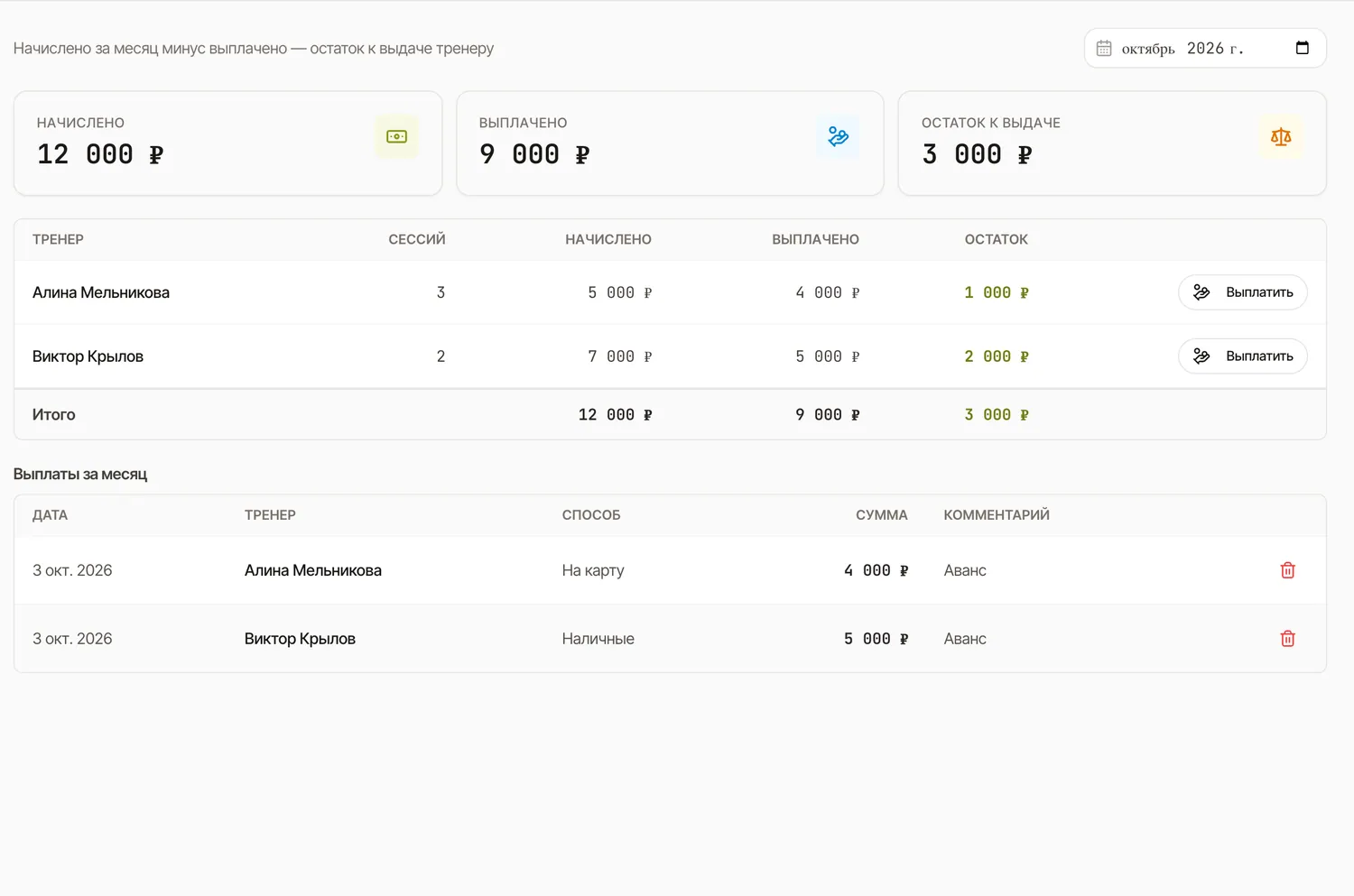Click the Комментарий column header

997,515
